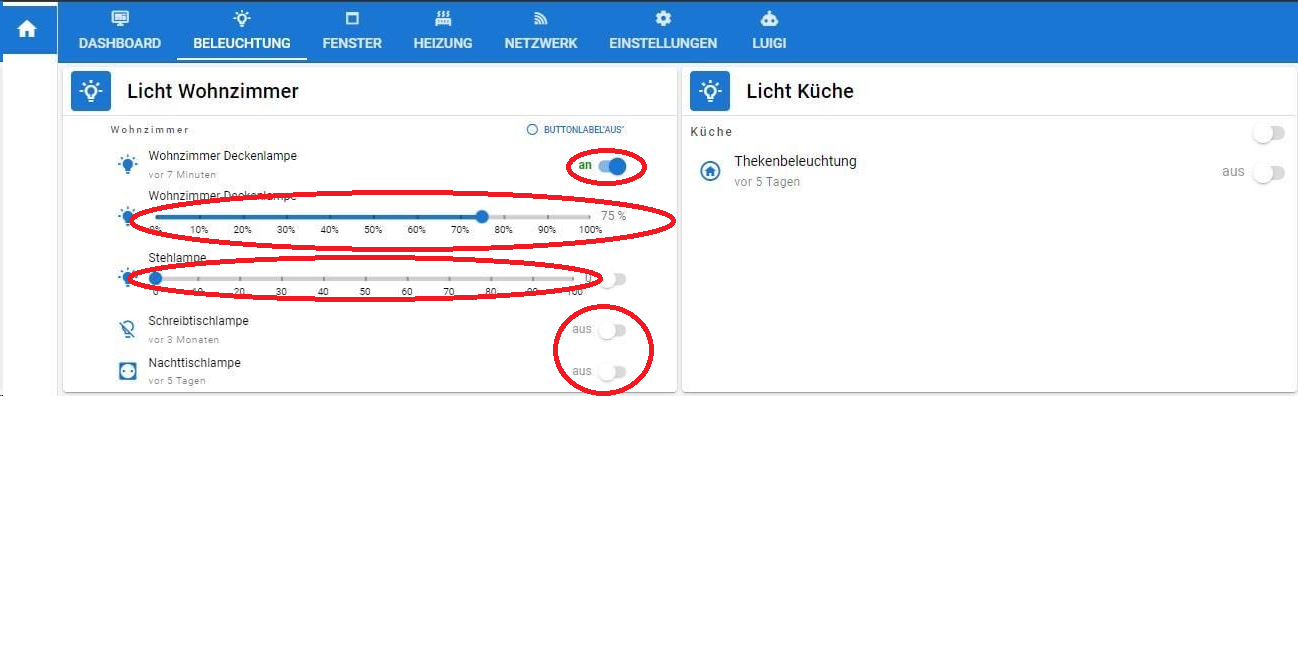
Task: Click the Schreibtischlampe label
Action: [x=199, y=321]
